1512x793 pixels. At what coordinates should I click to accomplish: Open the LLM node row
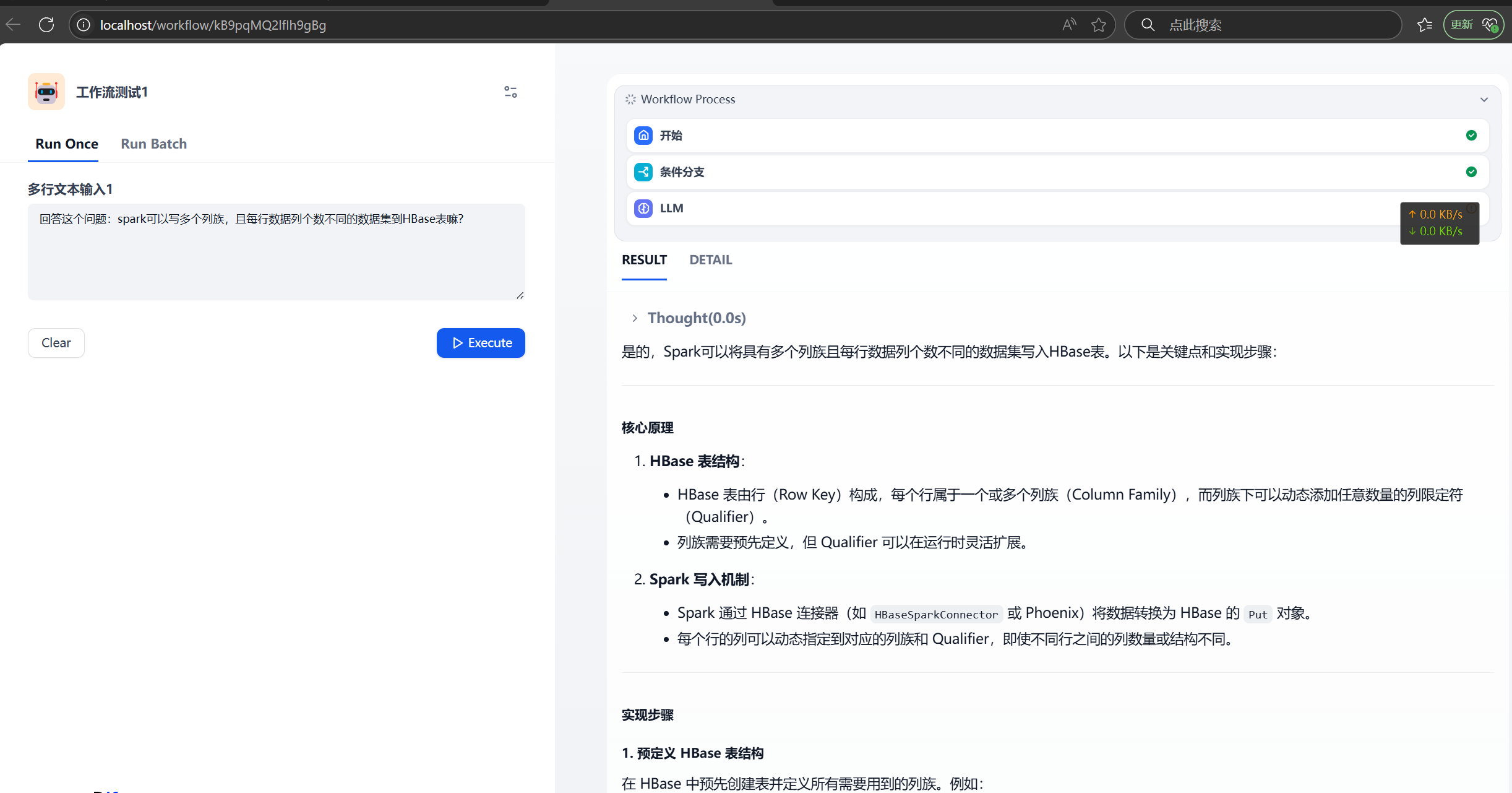990,209
